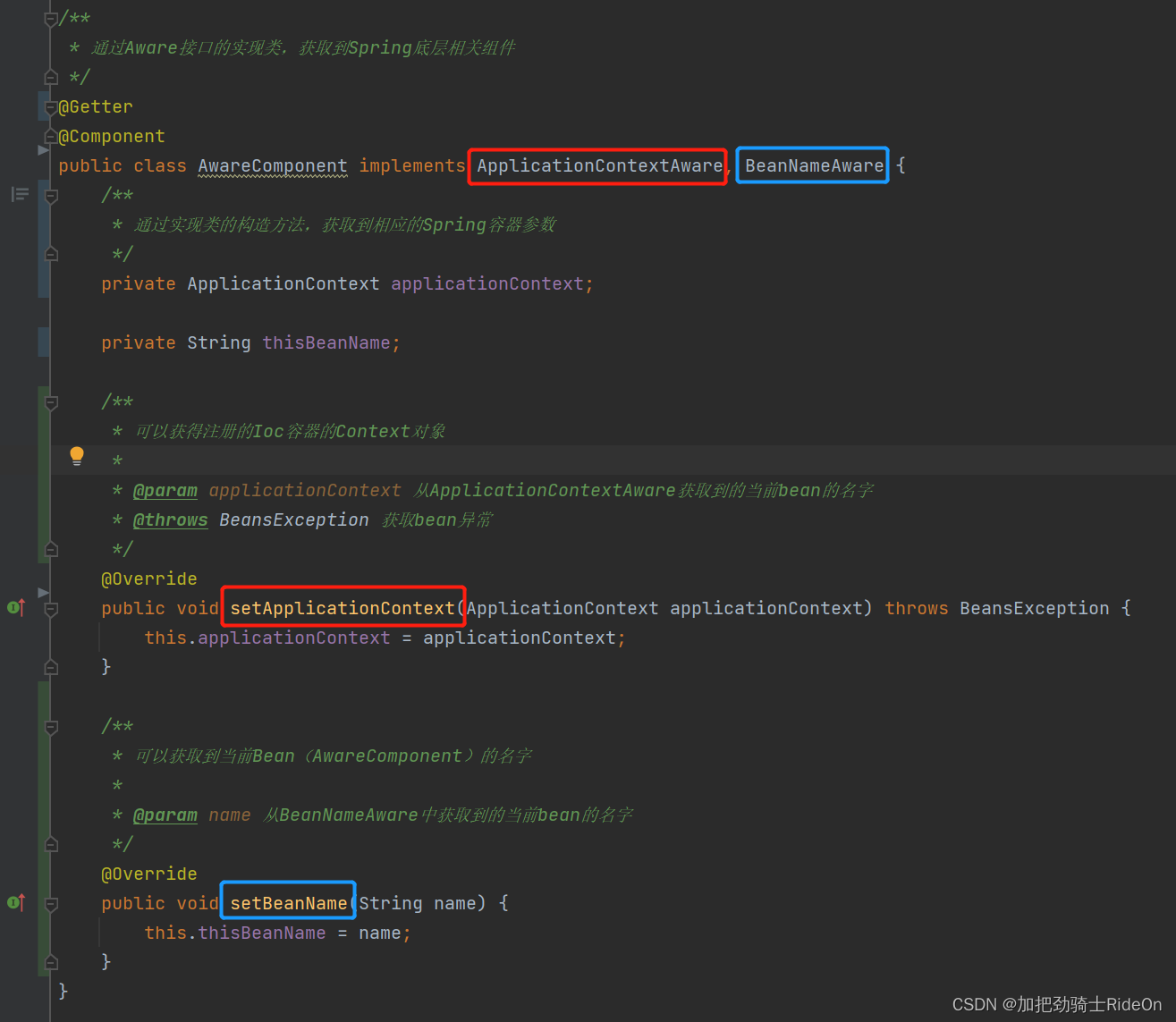1176x1022 pixels.
Task: Click the implements-method gutter icon beside setApplicationContext
Action: pyautogui.click(x=16, y=608)
